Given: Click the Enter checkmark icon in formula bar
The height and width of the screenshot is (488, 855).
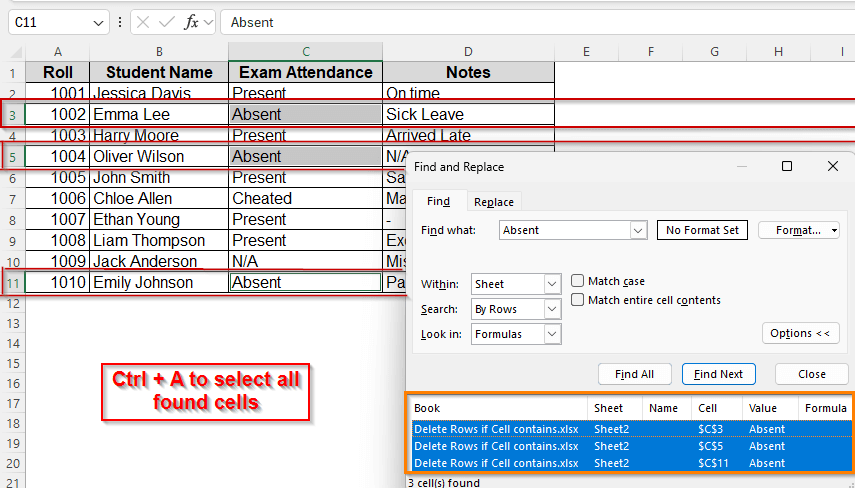Looking at the screenshot, I should pyautogui.click(x=166, y=22).
